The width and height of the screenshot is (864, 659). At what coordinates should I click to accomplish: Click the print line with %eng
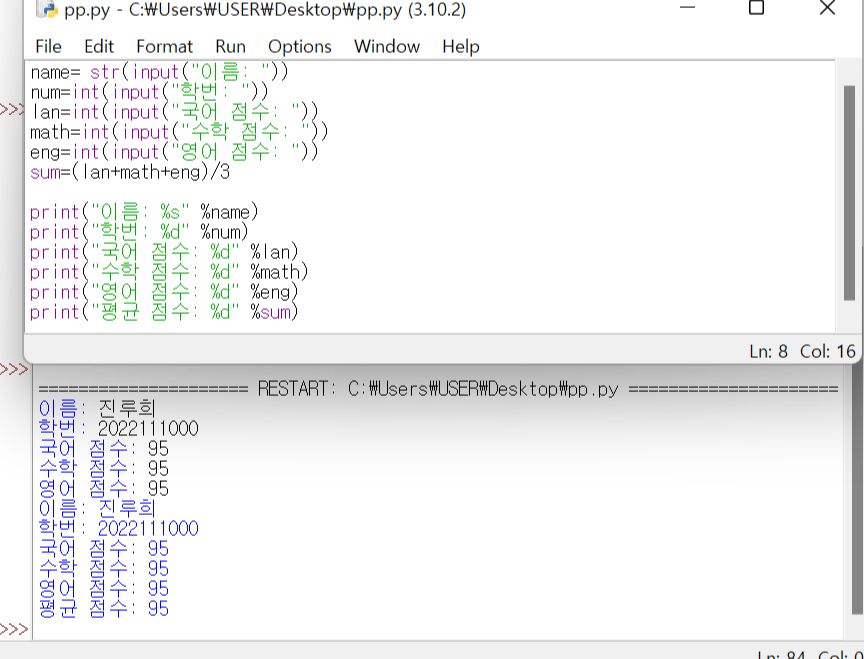tap(164, 292)
